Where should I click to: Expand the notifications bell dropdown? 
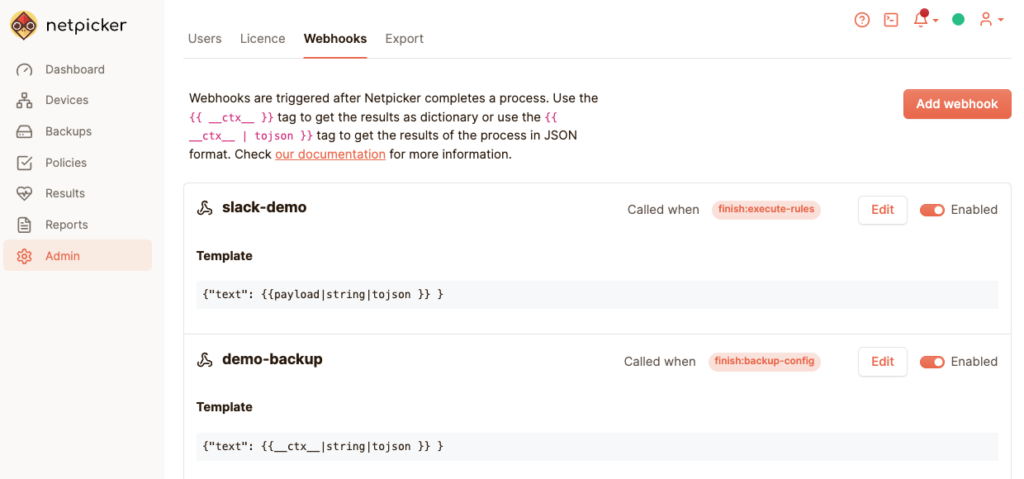coord(925,20)
